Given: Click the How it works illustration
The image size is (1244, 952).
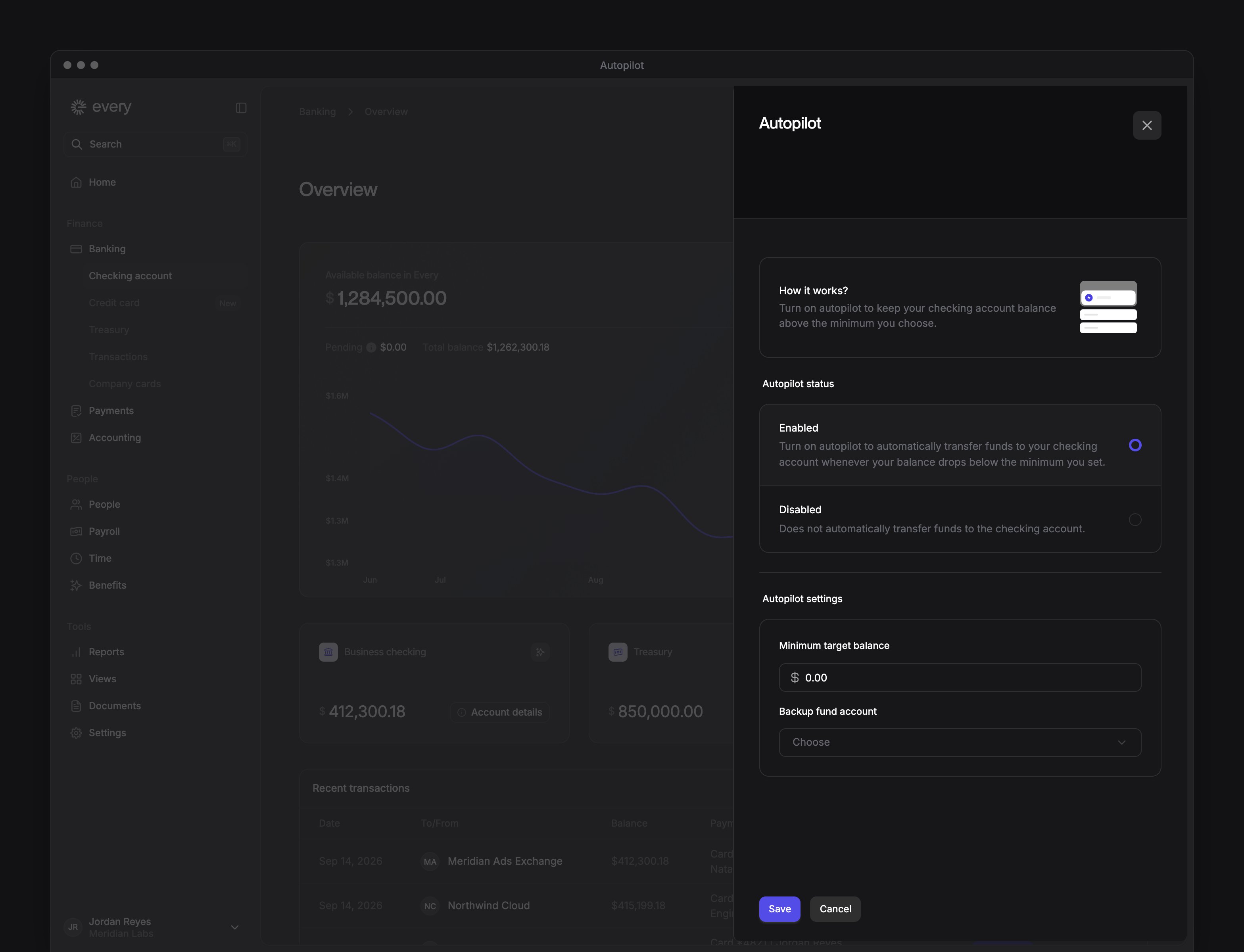Looking at the screenshot, I should [x=1108, y=307].
